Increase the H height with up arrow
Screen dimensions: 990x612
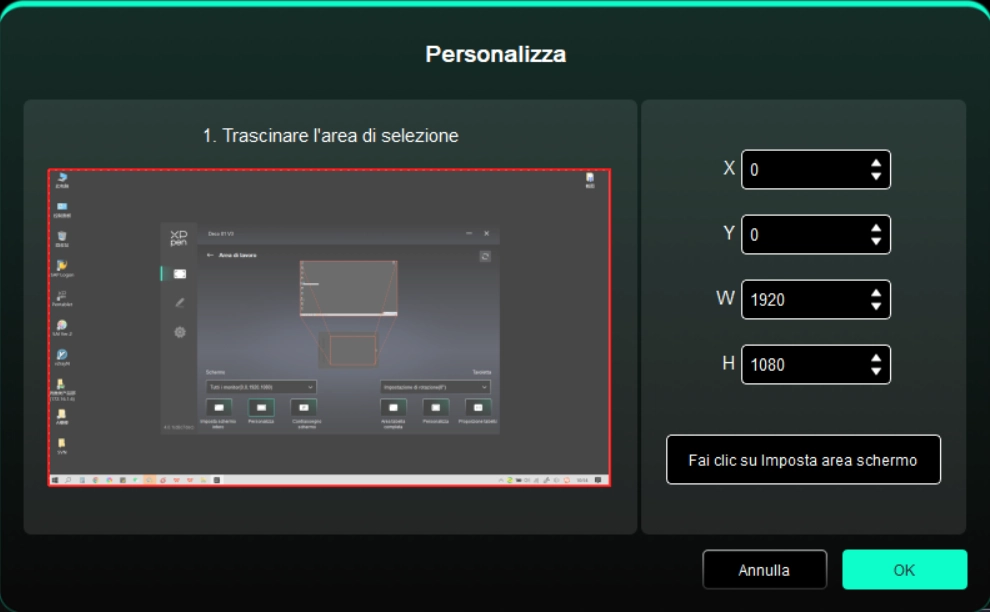[x=876, y=358]
